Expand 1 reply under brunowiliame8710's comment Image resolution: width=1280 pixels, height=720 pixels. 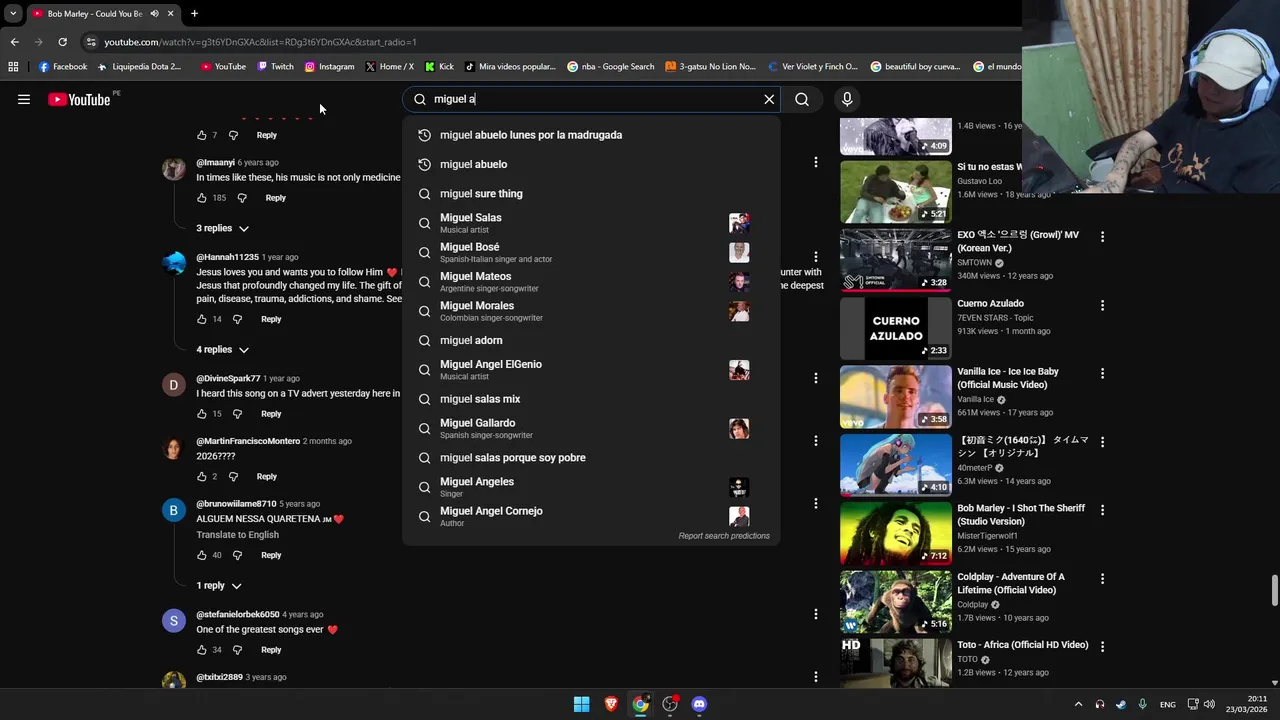[219, 585]
